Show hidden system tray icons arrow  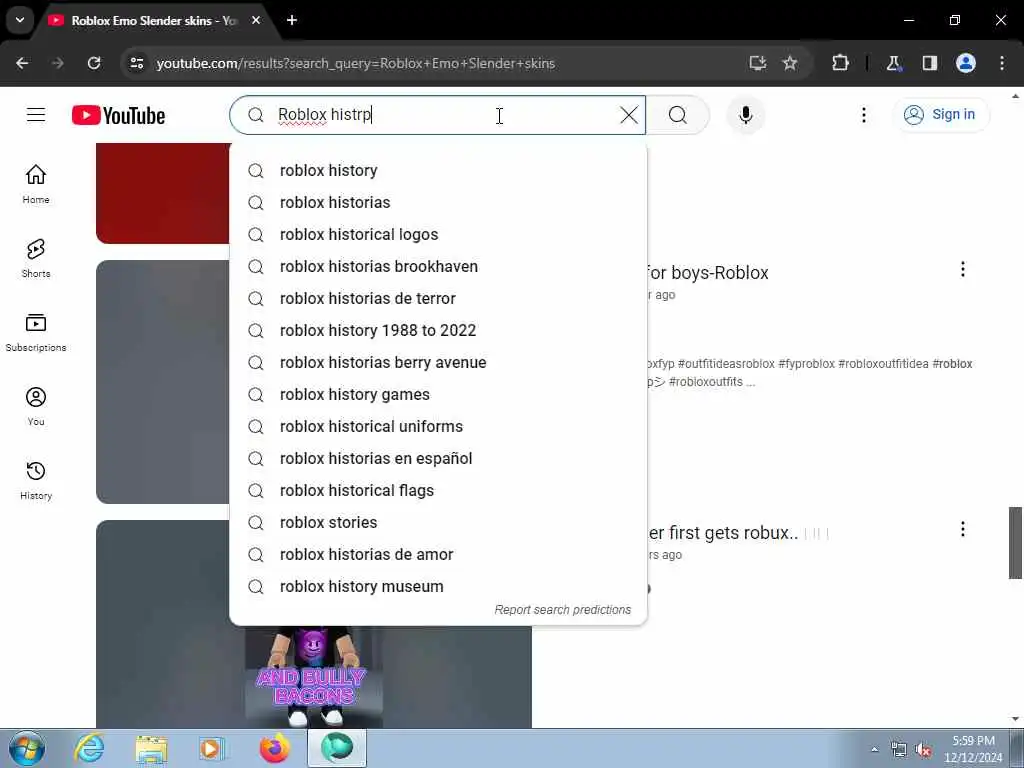point(874,749)
